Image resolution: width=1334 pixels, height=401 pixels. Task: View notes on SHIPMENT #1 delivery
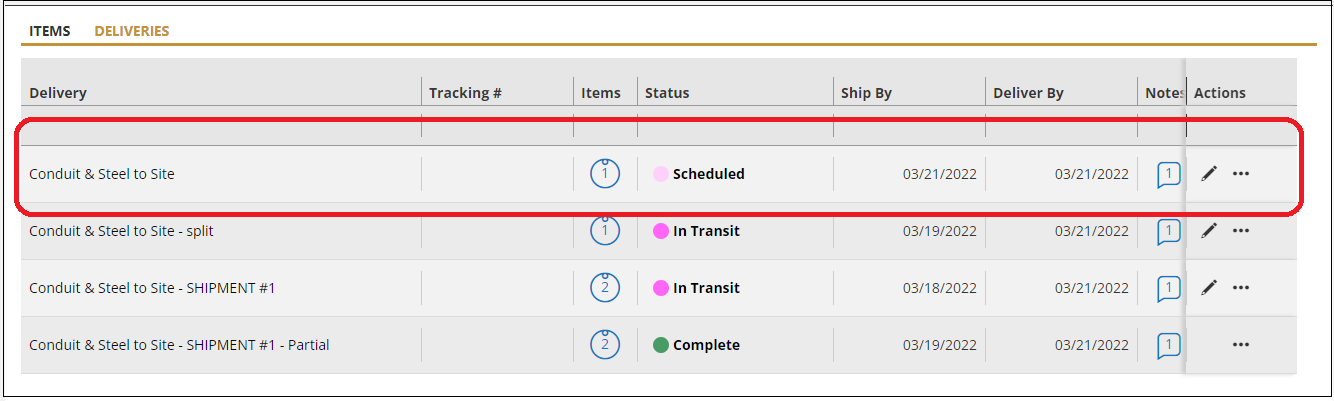[x=1168, y=289]
